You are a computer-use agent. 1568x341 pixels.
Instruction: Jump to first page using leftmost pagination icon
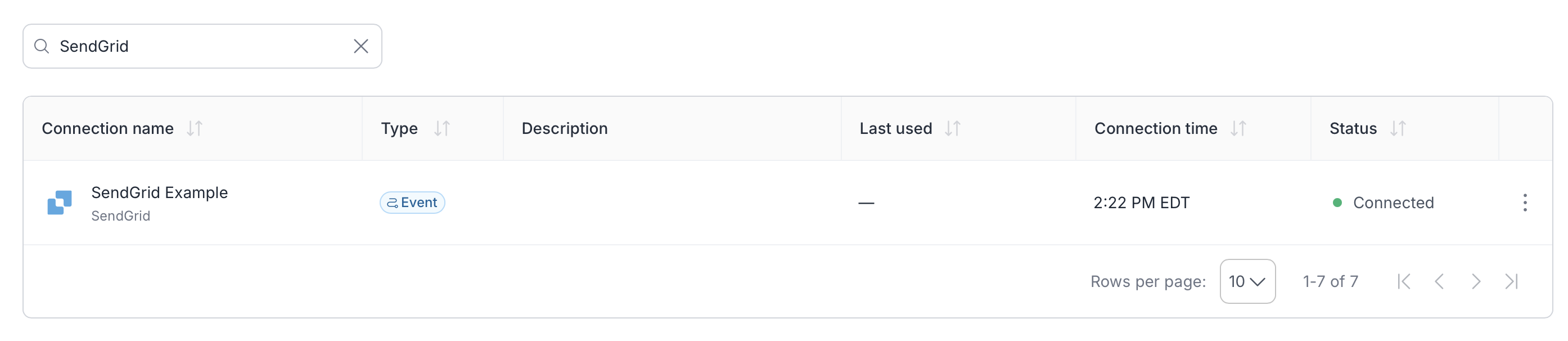[x=1404, y=281]
